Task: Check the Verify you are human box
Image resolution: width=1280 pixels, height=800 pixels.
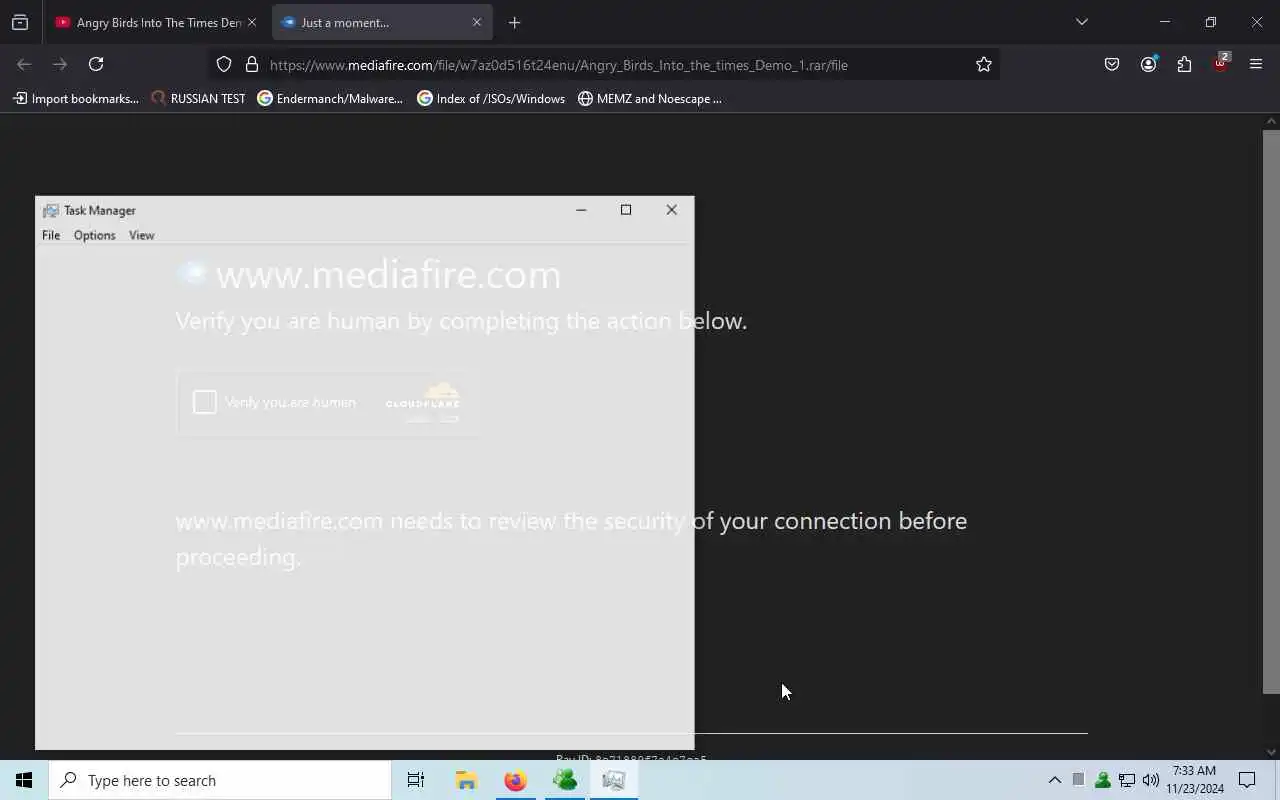Action: 205,402
